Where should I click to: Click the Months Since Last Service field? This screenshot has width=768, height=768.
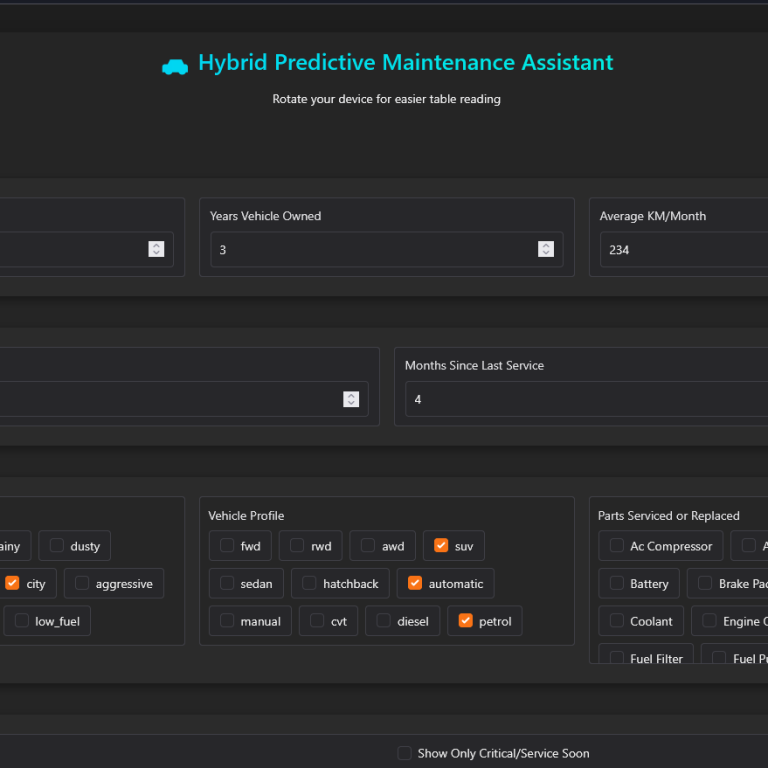coord(585,399)
